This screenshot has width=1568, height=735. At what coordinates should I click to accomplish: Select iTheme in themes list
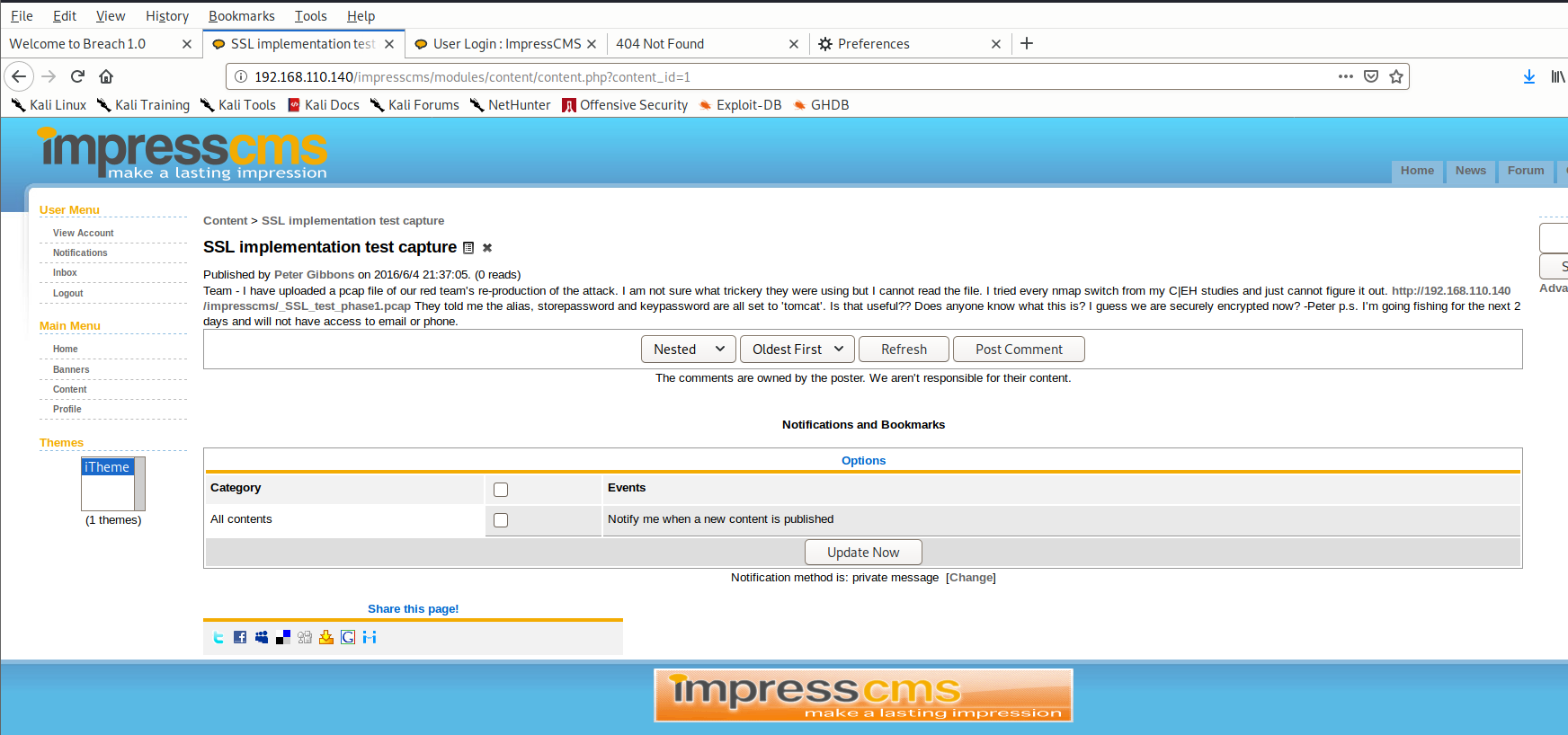107,467
